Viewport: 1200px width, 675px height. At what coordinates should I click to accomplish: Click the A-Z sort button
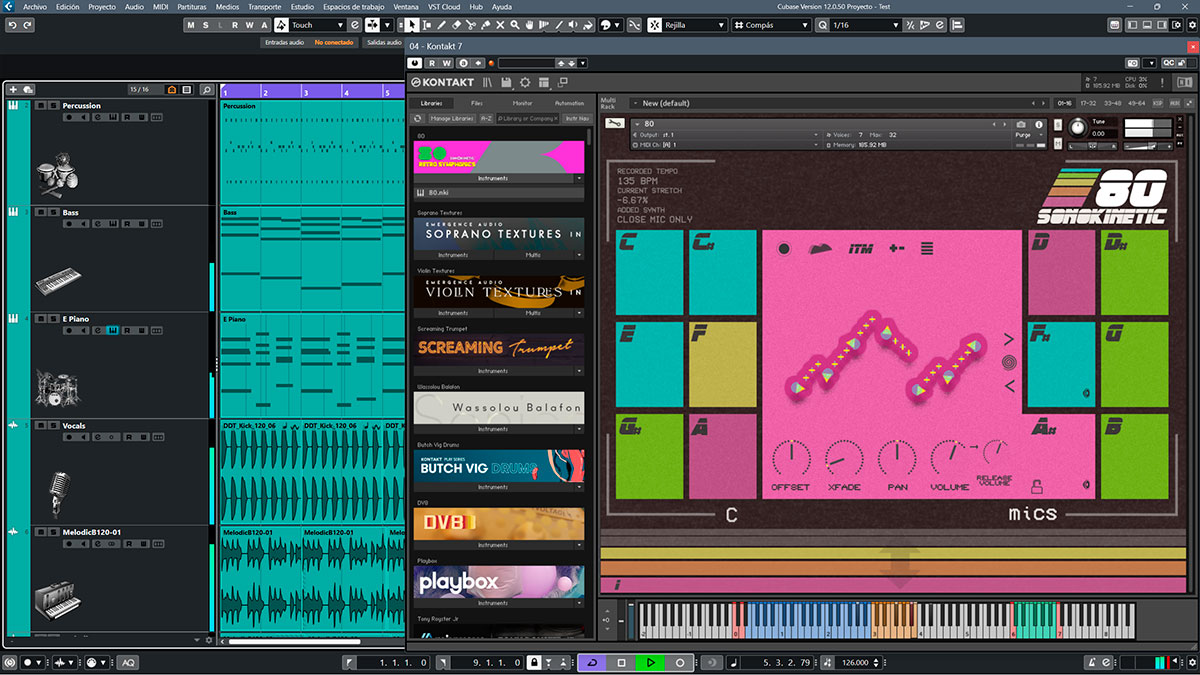tap(486, 118)
